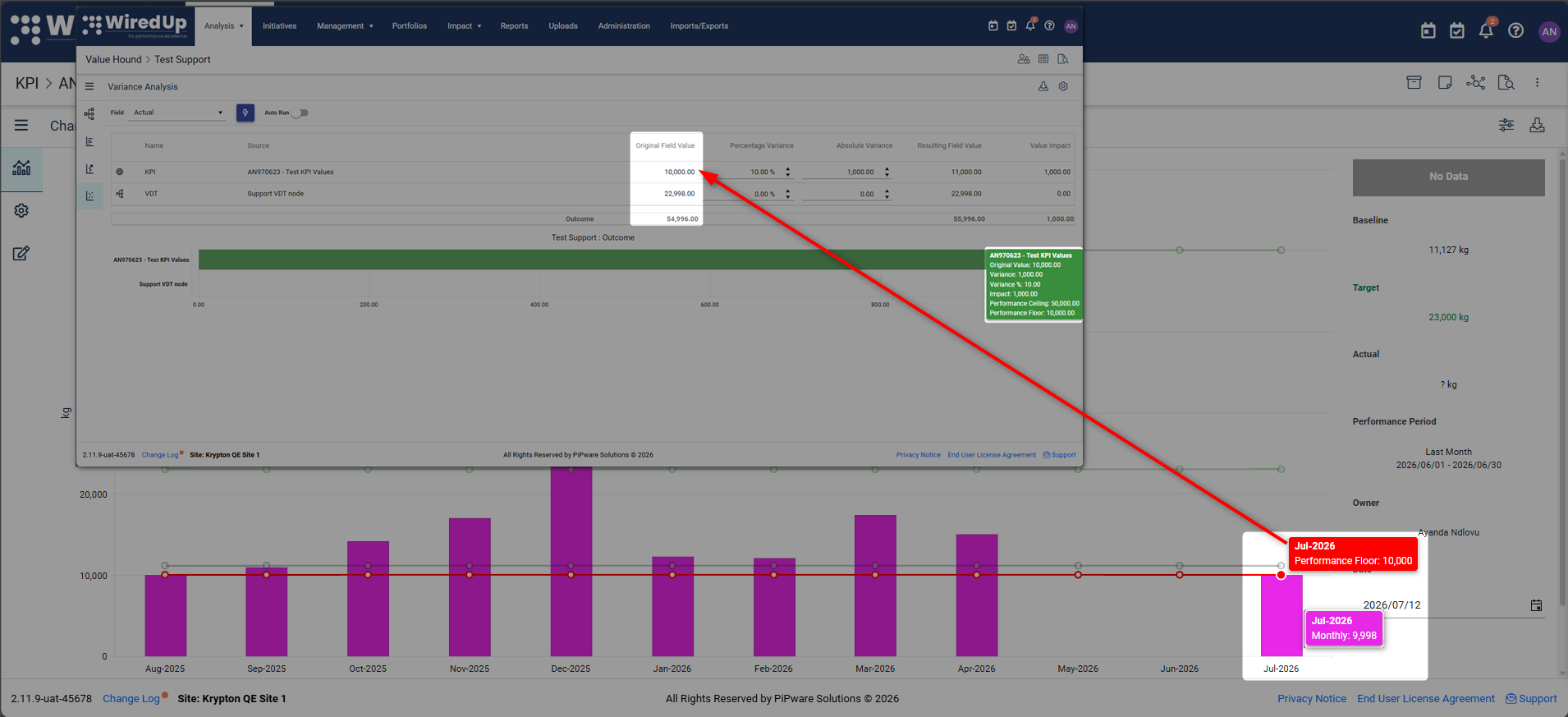Click the Change Log footer link

pyautogui.click(x=131, y=699)
